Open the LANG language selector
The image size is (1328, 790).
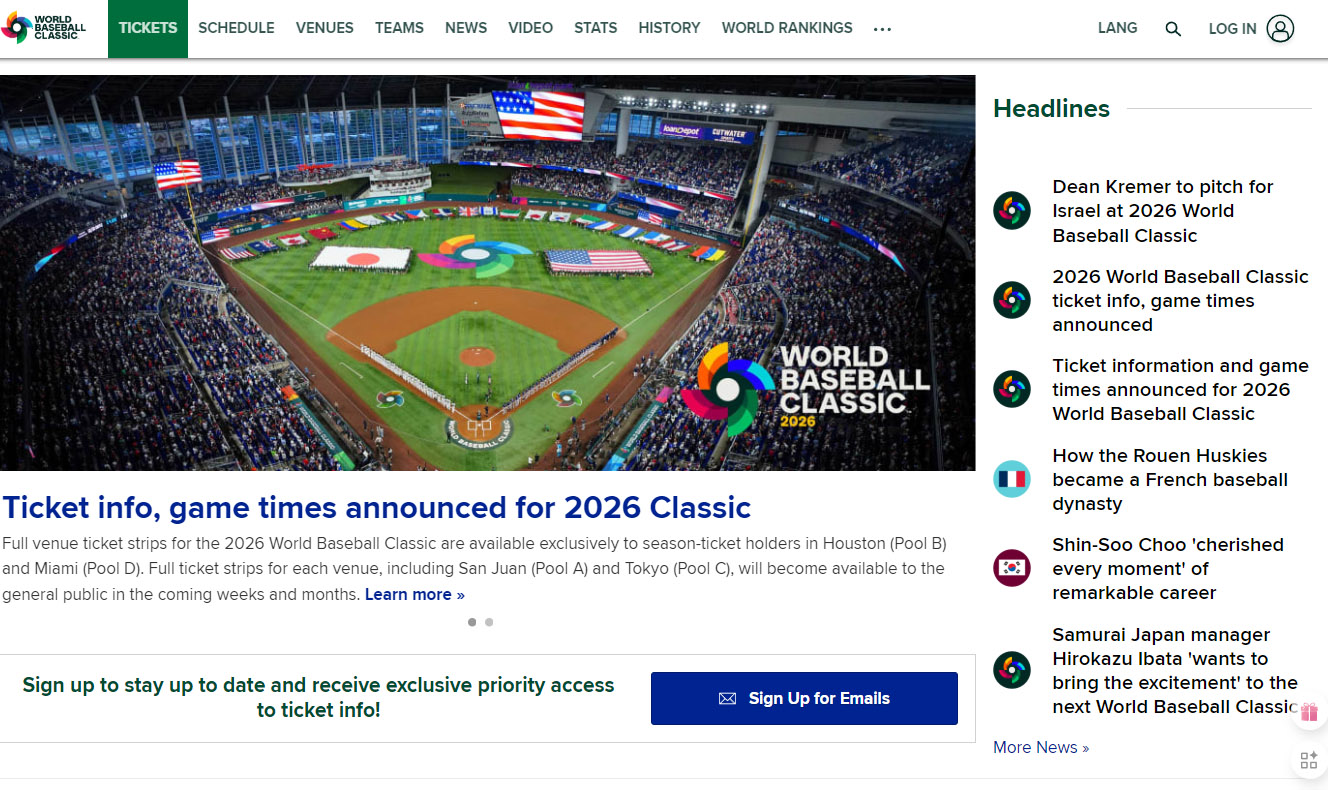(1117, 28)
